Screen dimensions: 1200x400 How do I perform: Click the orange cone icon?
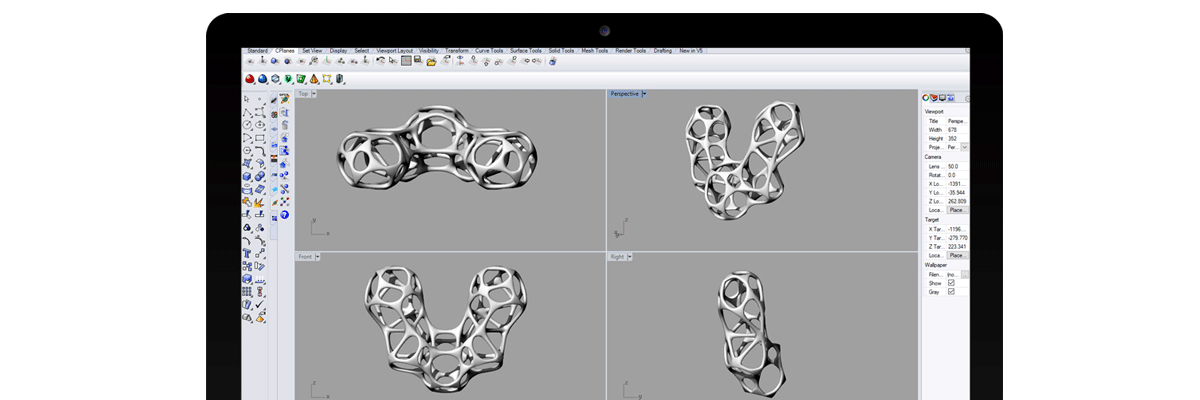[313, 79]
